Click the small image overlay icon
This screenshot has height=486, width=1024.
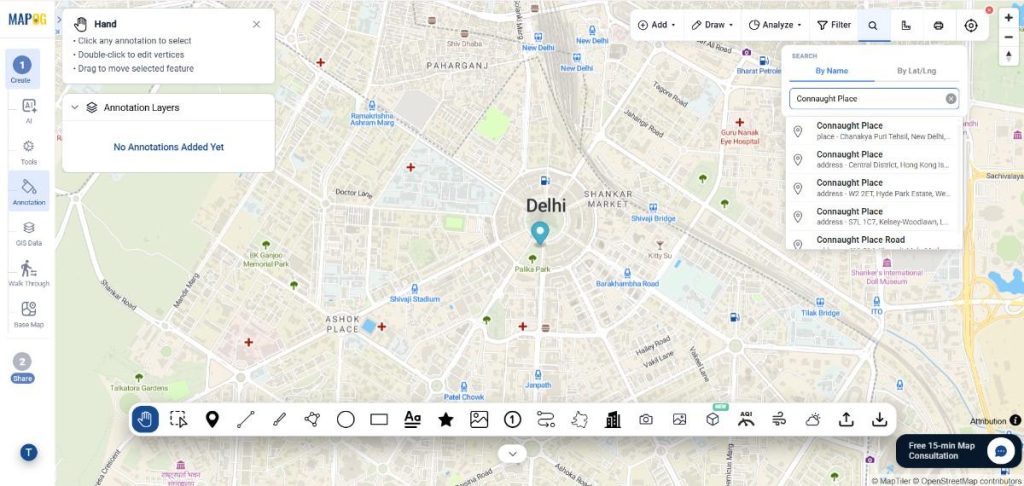[x=679, y=419]
